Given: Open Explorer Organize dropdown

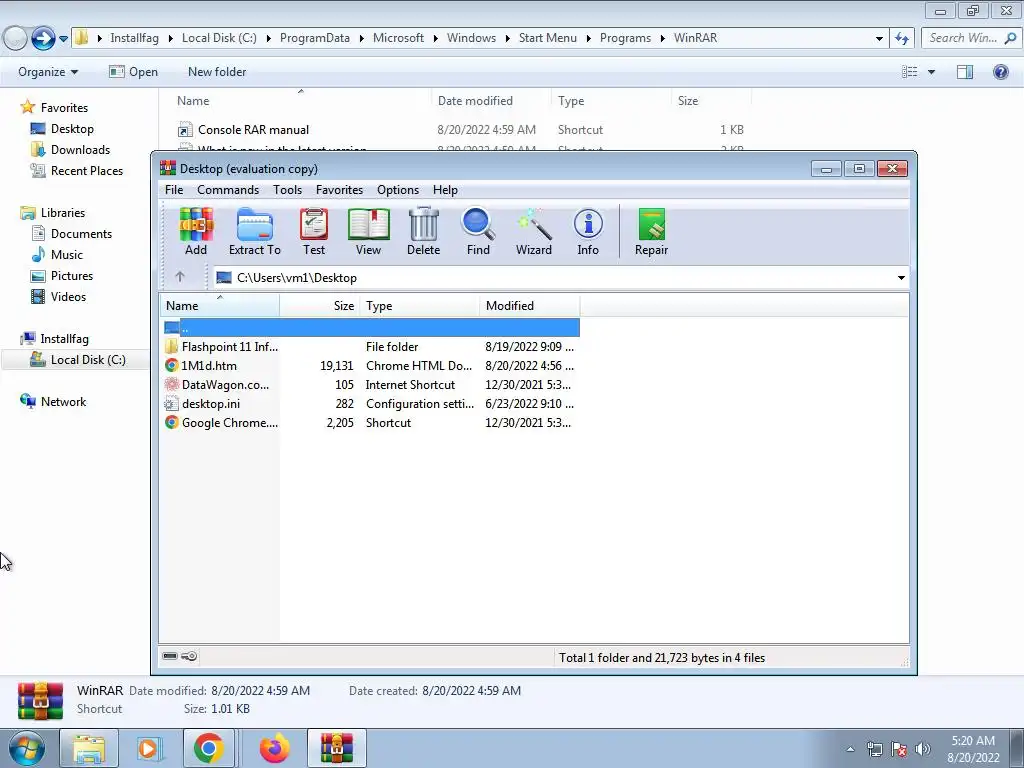Looking at the screenshot, I should pos(48,72).
